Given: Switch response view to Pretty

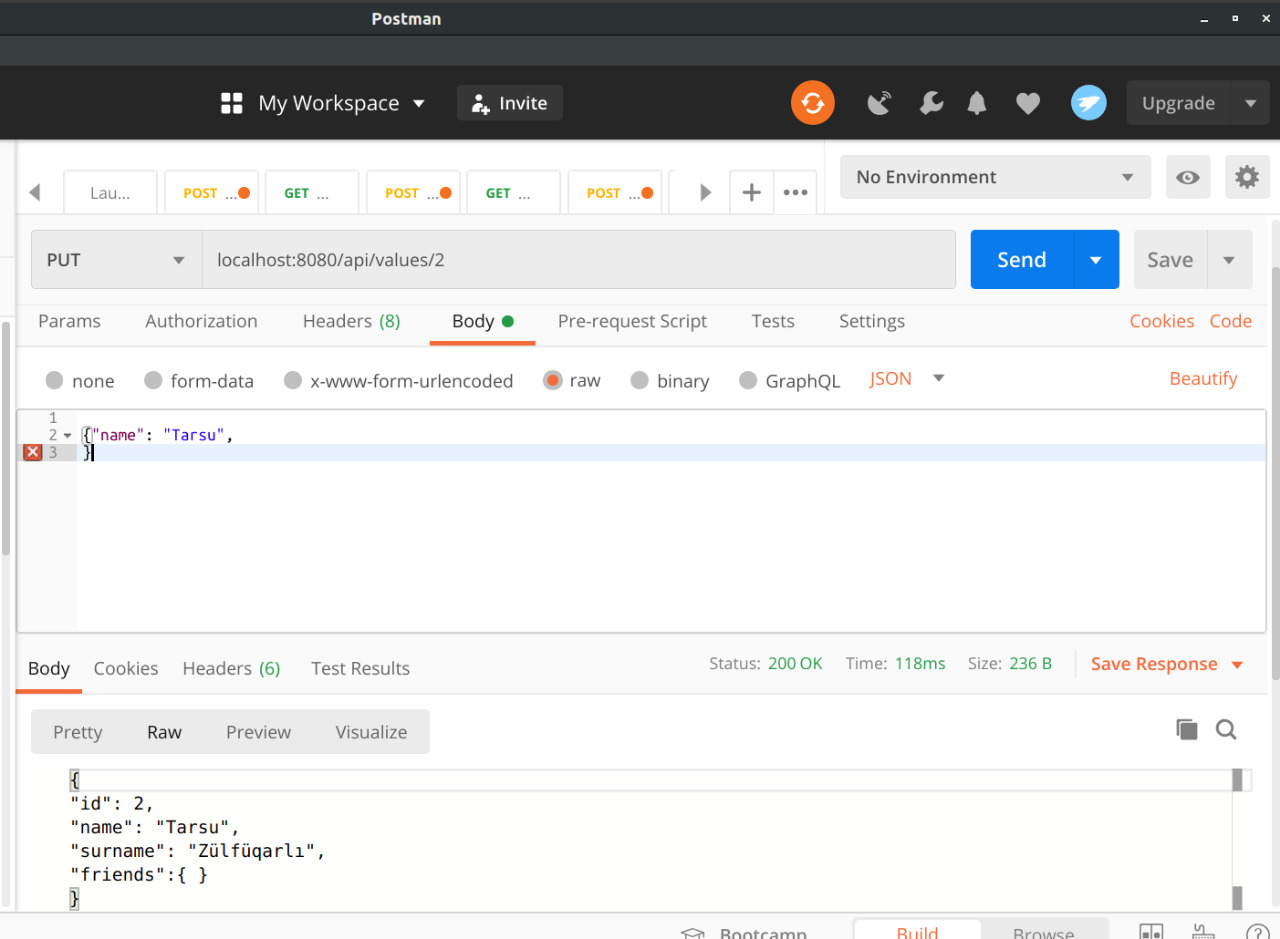Looking at the screenshot, I should click(x=78, y=732).
